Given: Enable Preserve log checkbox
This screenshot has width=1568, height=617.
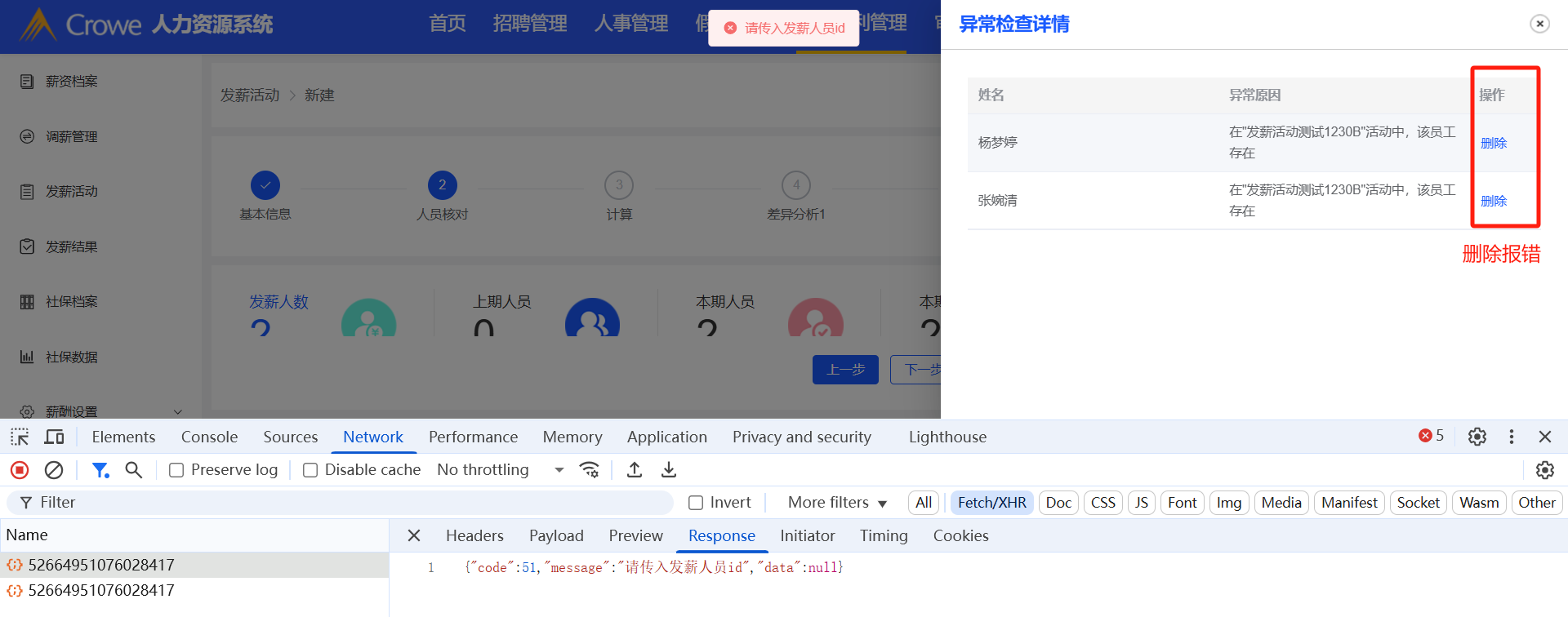Looking at the screenshot, I should pyautogui.click(x=176, y=470).
